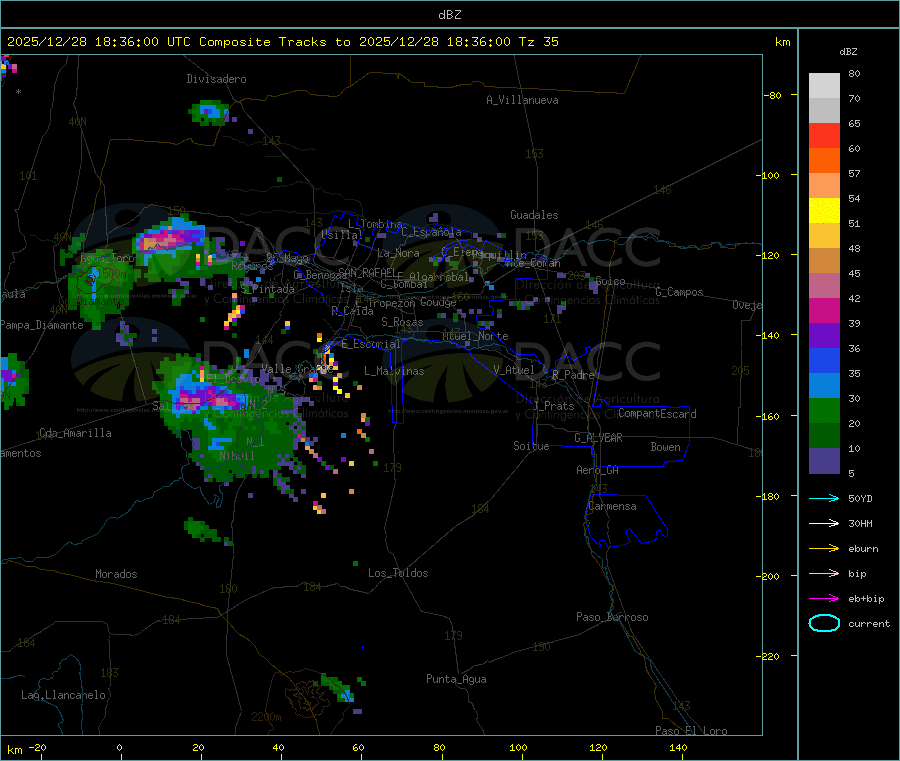
Task: Click the Cda_Amarilla map label
Action: pyautogui.click(x=75, y=433)
